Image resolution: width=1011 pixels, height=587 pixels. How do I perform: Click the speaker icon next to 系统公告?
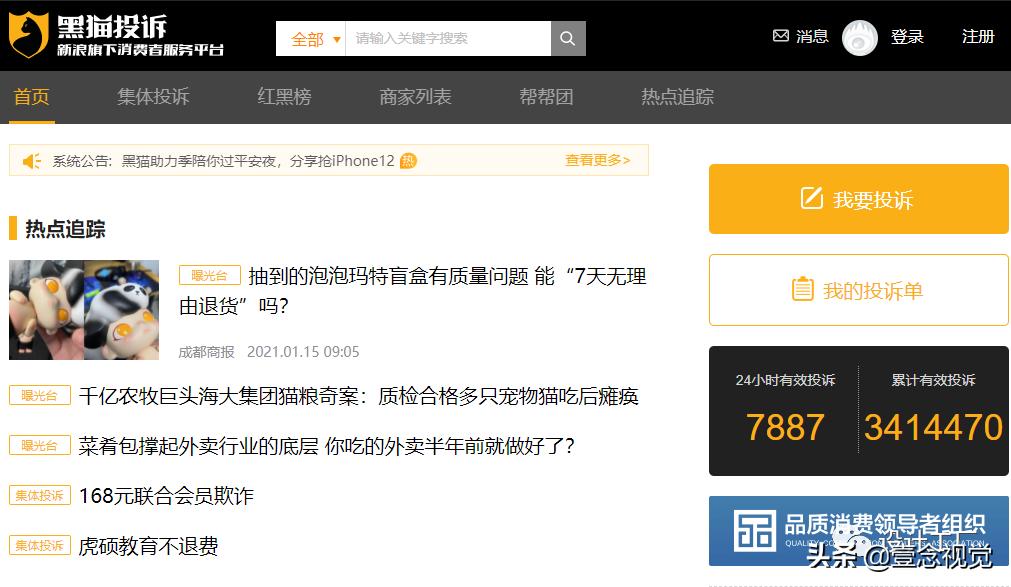click(x=30, y=160)
